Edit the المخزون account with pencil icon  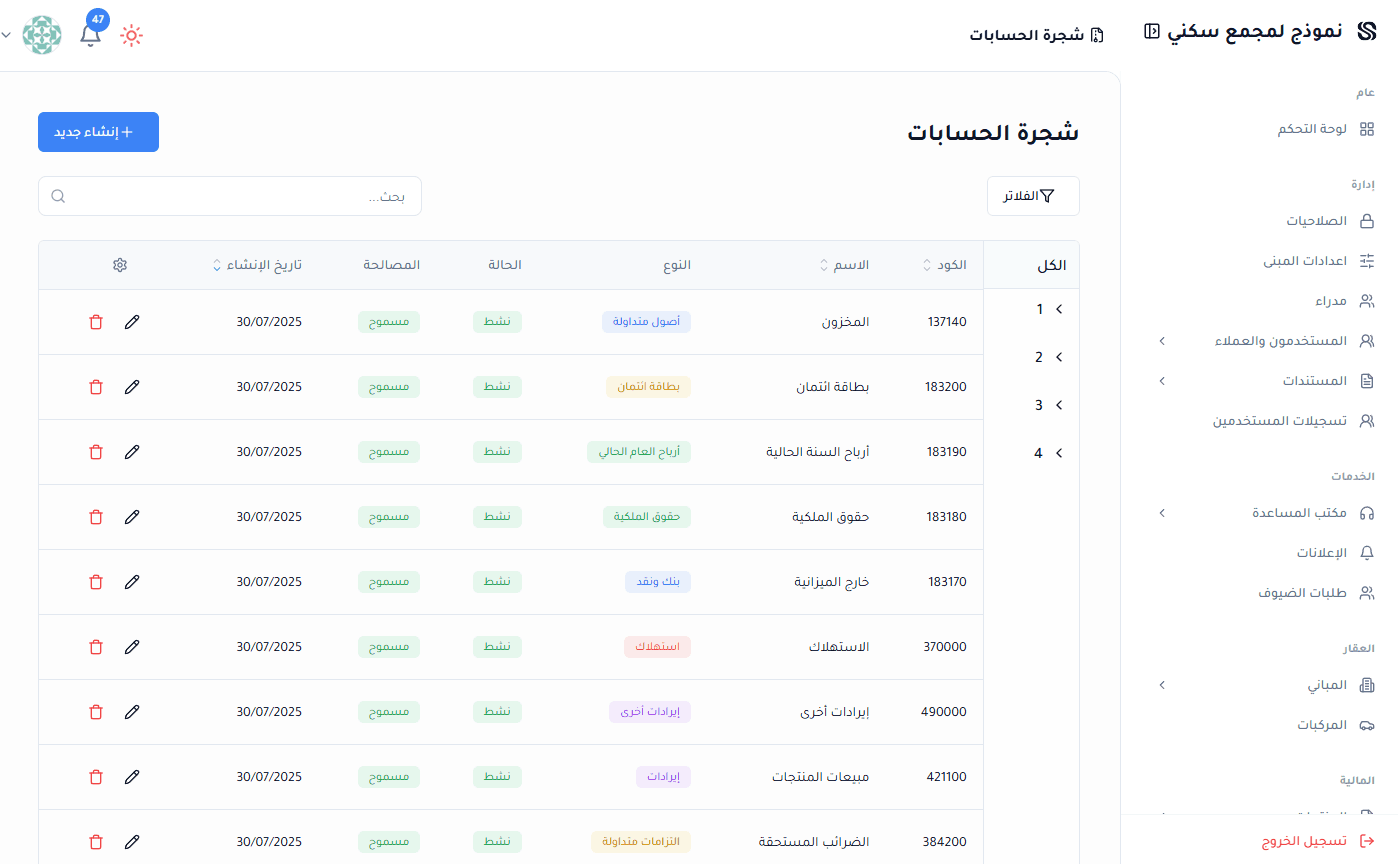point(132,322)
